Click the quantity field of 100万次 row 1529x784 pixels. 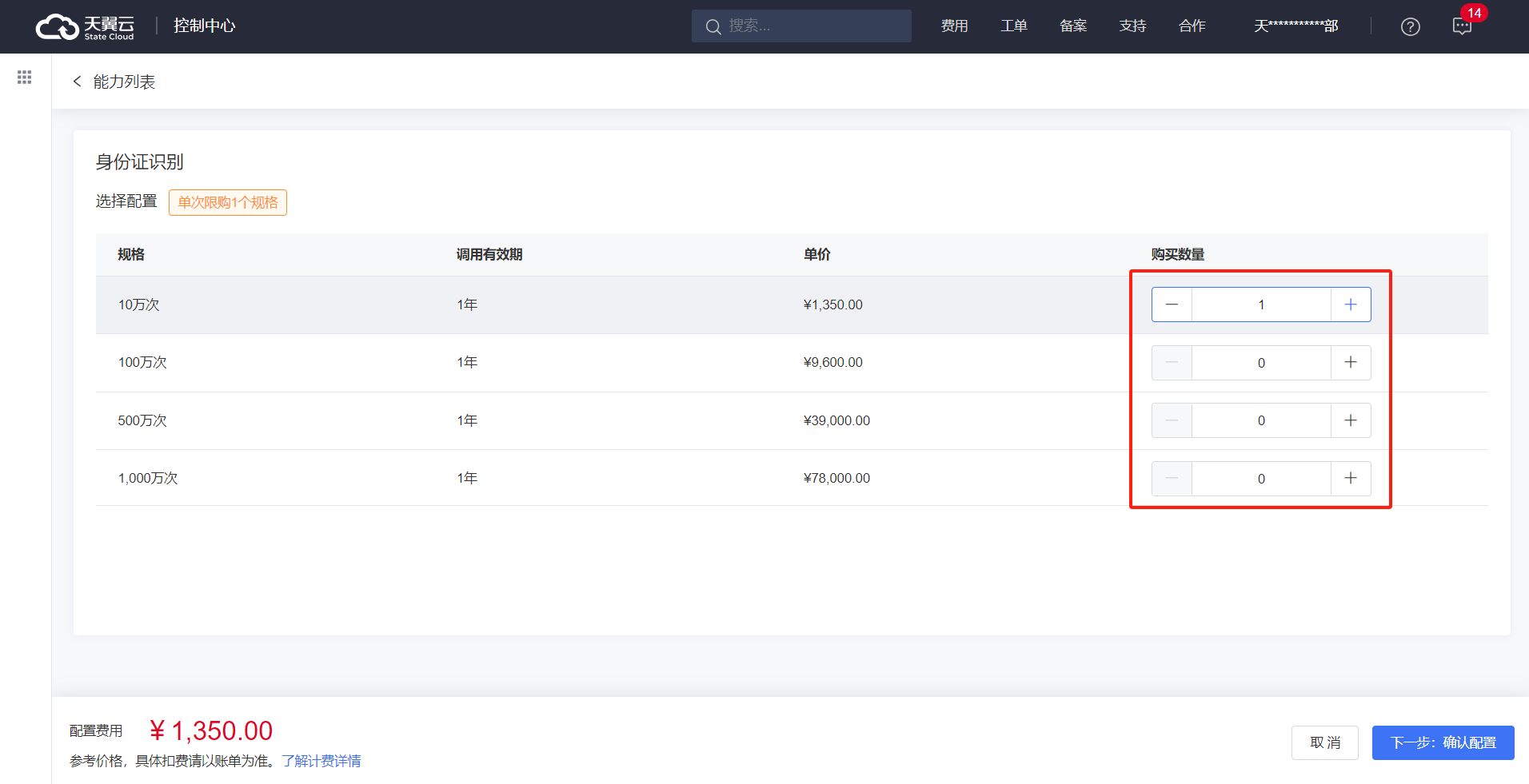[1261, 363]
